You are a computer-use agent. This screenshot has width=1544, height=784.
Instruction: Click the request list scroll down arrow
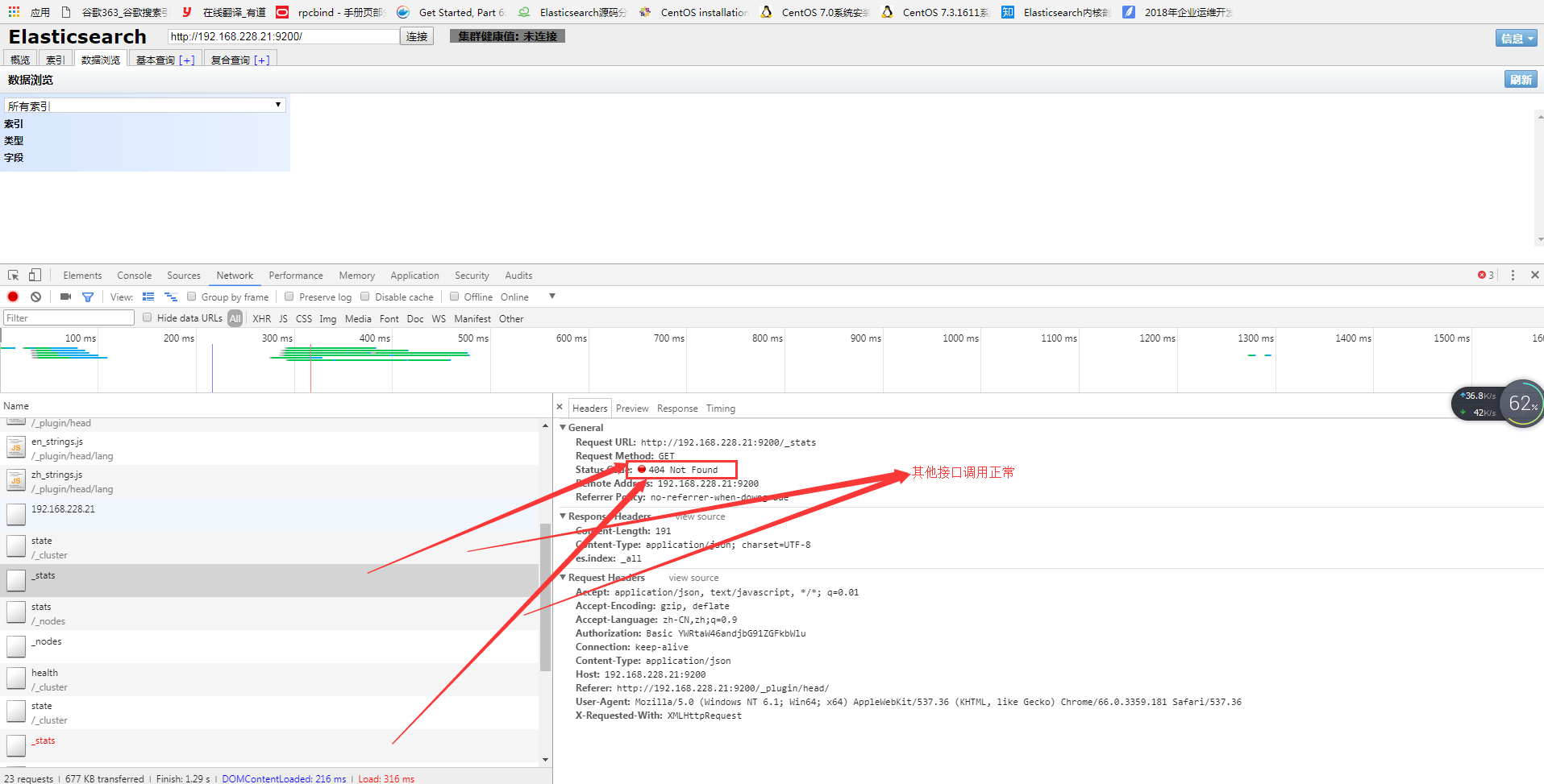(x=546, y=760)
